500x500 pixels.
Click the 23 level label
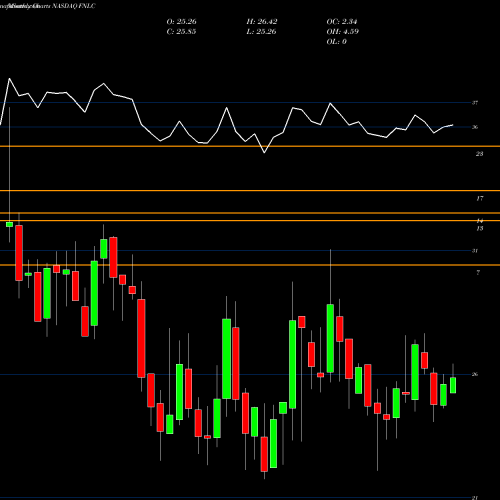(479, 154)
